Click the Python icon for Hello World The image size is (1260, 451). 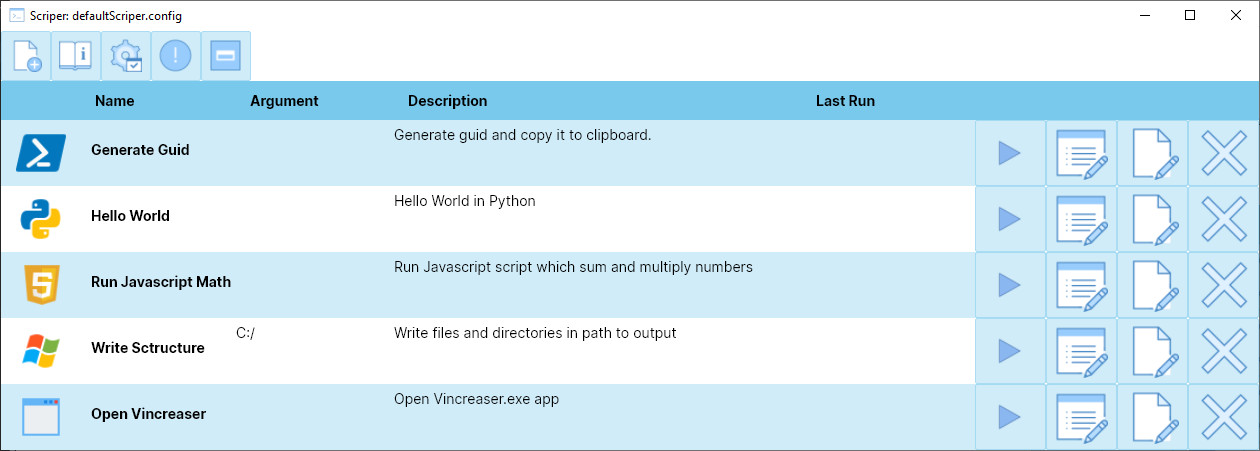(41, 219)
